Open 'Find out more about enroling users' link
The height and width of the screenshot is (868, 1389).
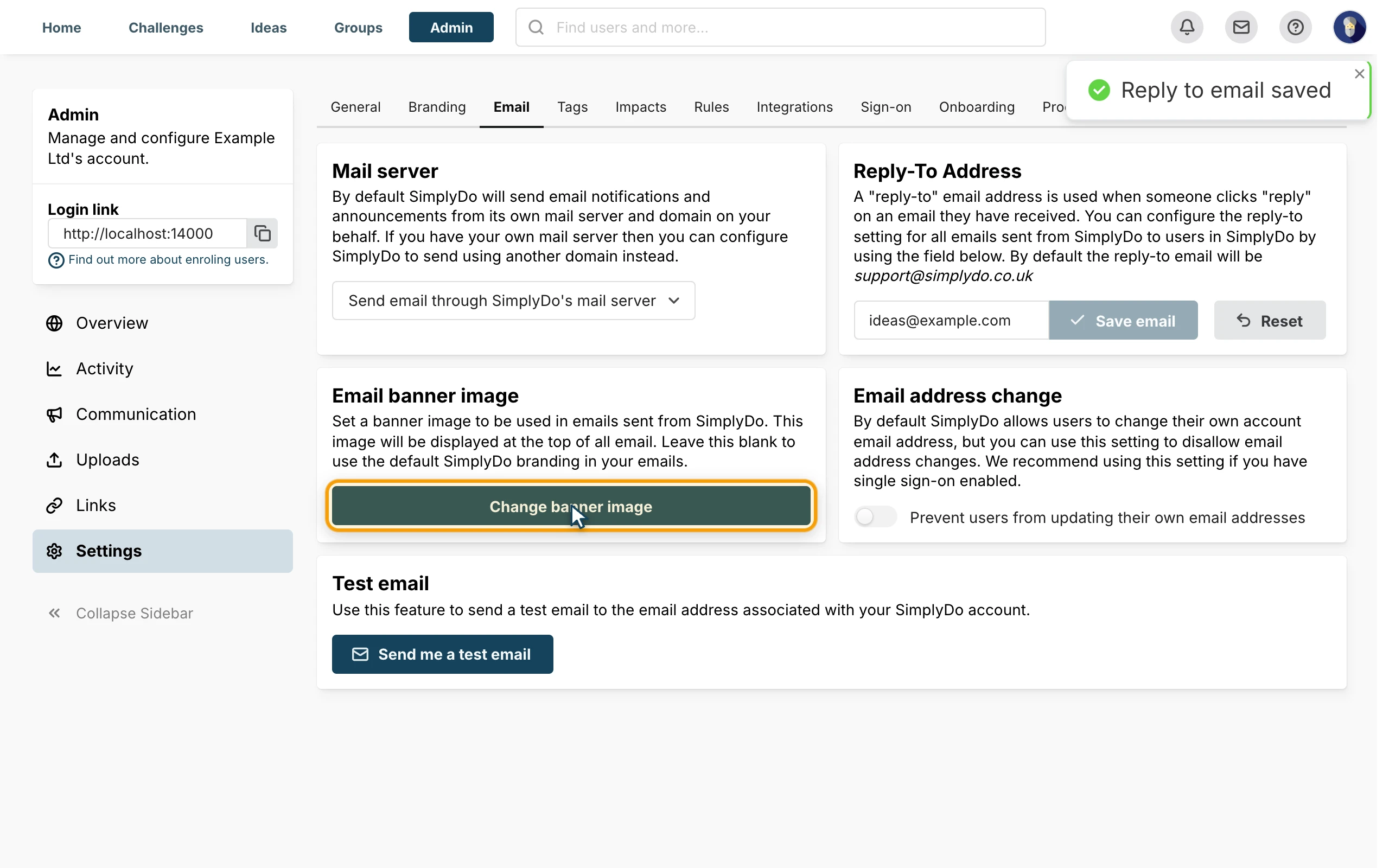(168, 259)
